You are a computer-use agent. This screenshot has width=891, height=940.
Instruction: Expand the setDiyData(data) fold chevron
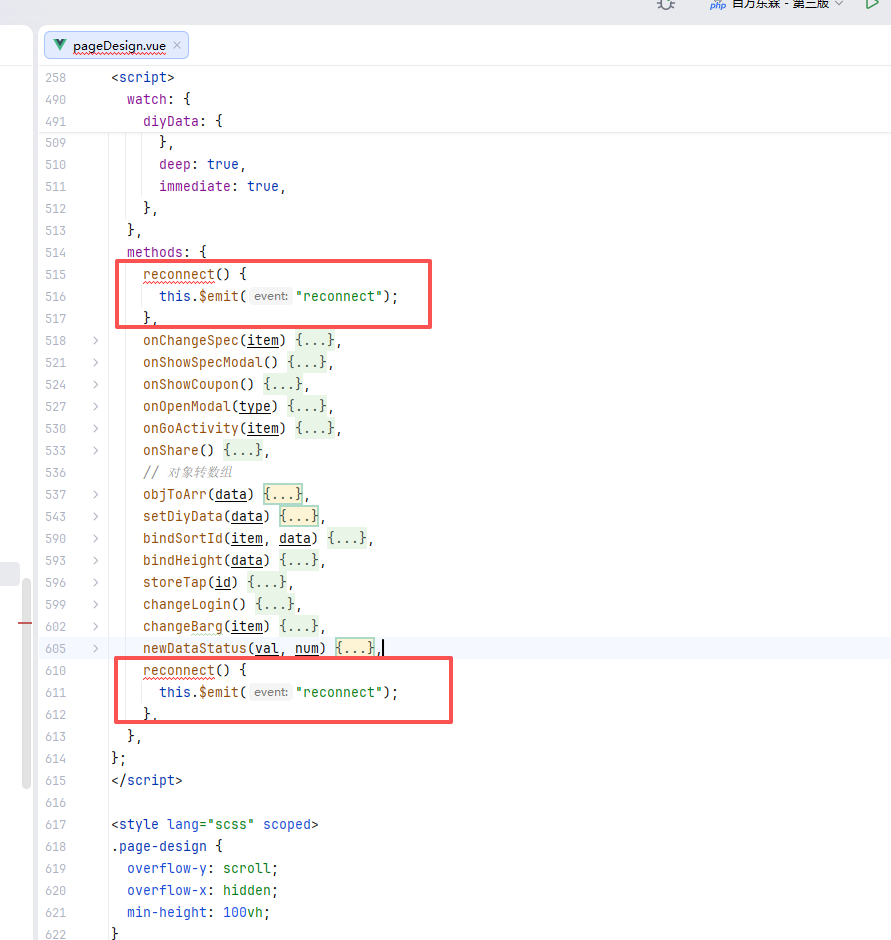click(x=95, y=516)
